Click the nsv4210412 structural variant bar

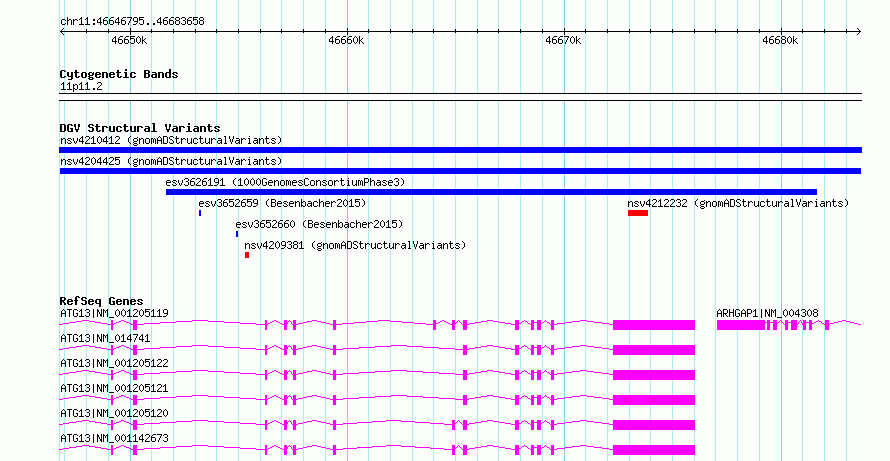pos(460,150)
